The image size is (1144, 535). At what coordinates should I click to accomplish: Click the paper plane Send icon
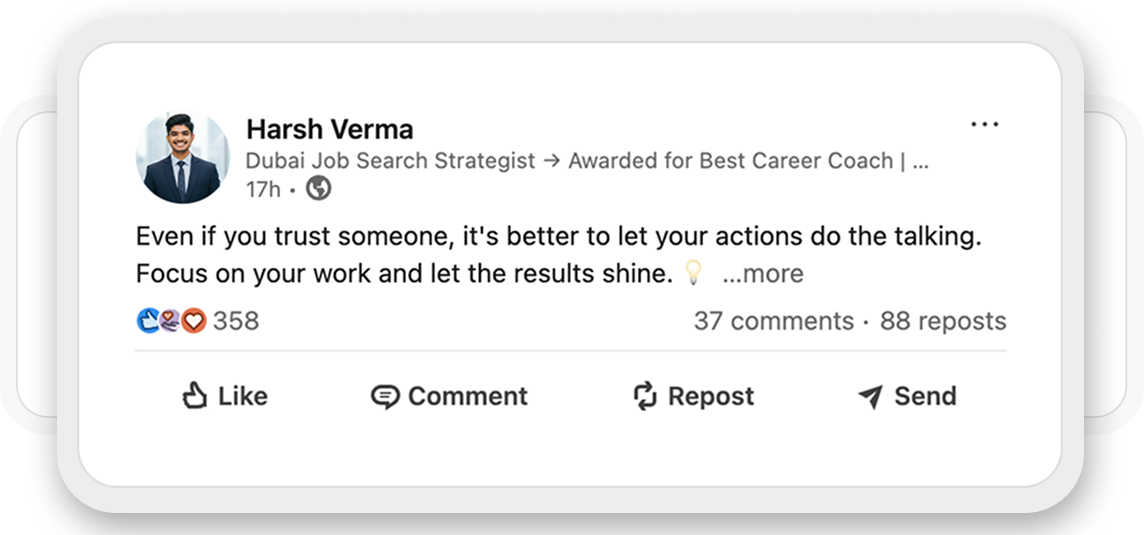(870, 397)
